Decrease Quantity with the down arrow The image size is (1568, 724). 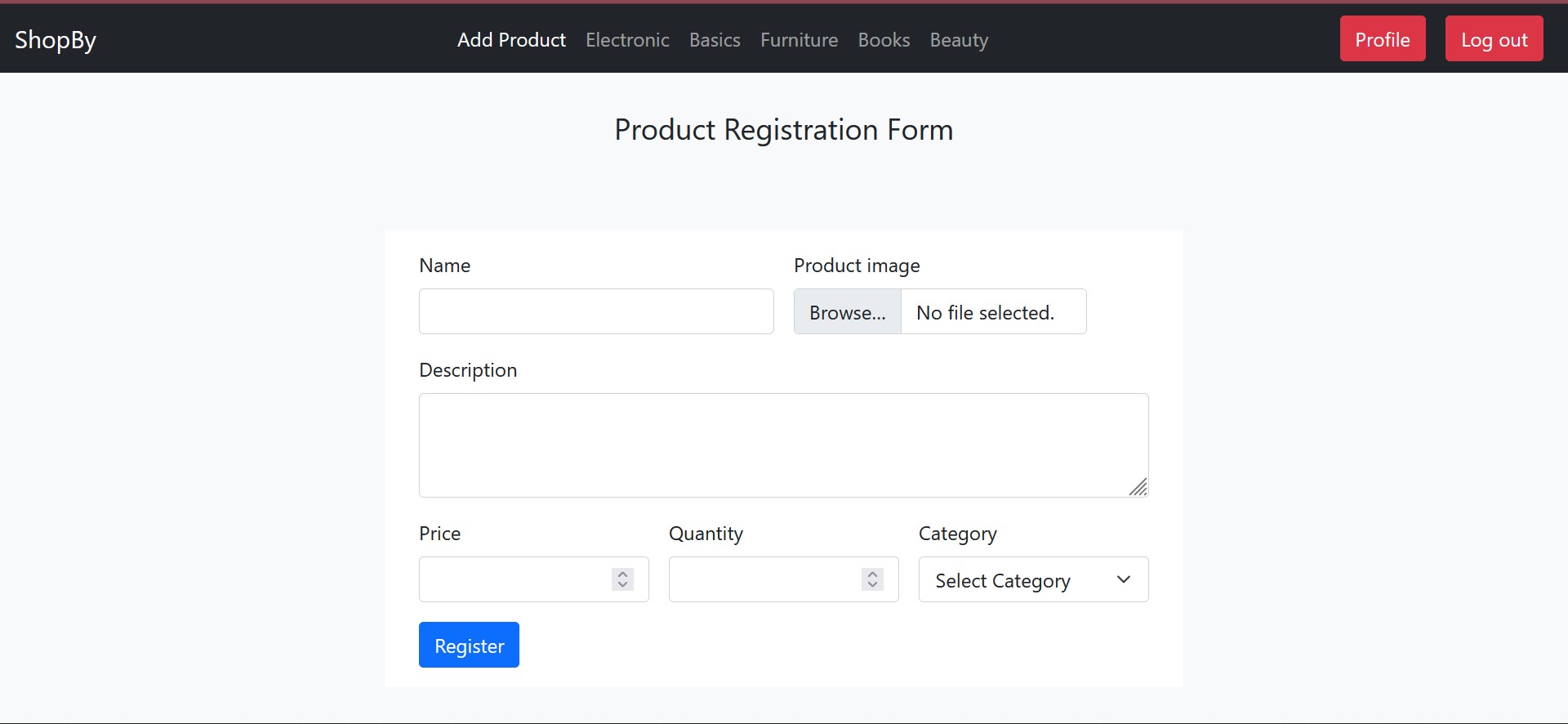point(872,584)
